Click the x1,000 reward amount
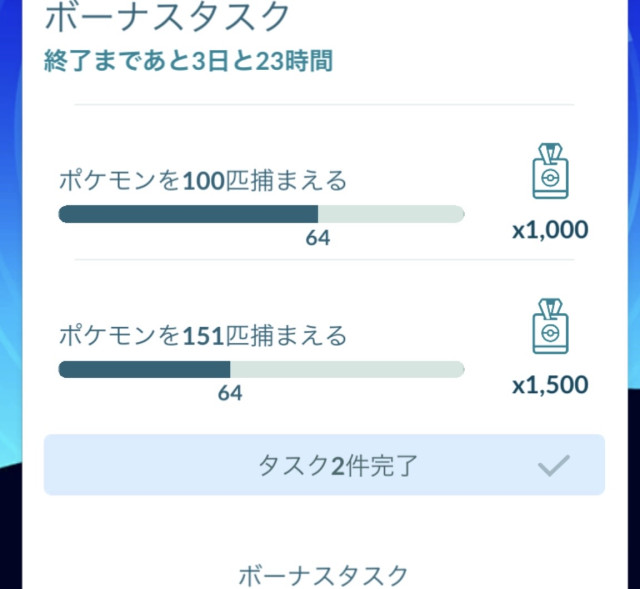Viewport: 640px width, 589px height. pyautogui.click(x=550, y=230)
